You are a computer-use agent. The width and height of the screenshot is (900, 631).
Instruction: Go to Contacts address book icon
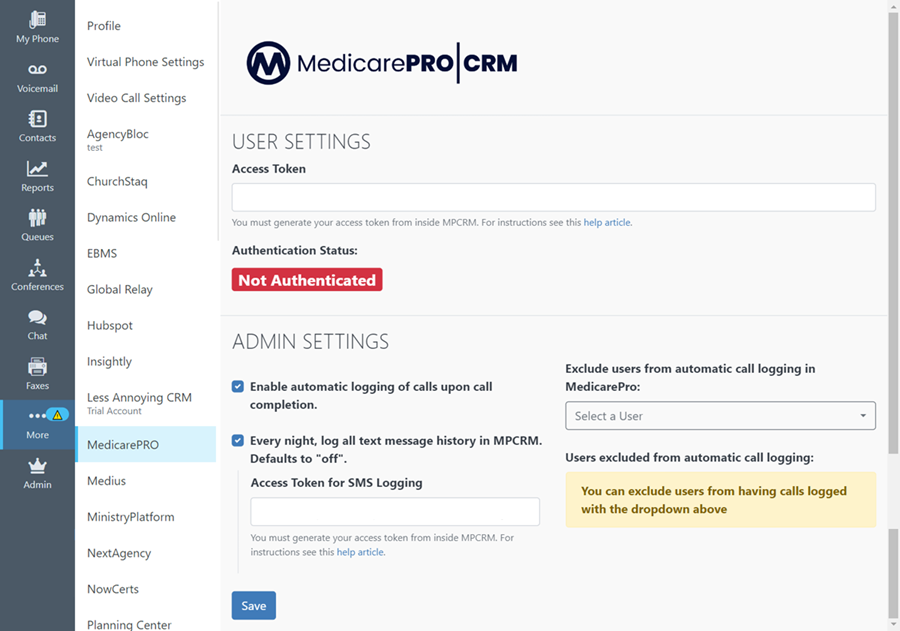[37, 119]
